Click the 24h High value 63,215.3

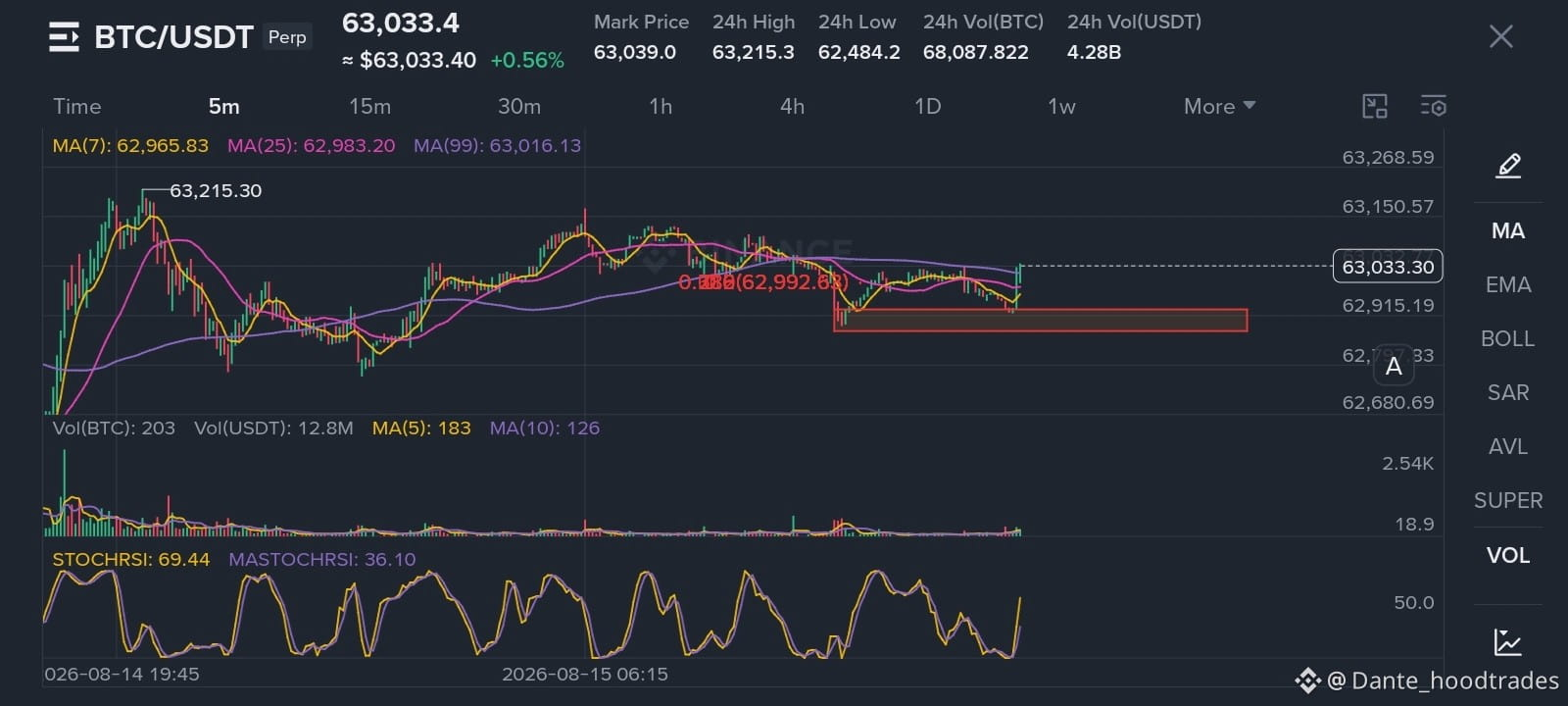click(753, 52)
